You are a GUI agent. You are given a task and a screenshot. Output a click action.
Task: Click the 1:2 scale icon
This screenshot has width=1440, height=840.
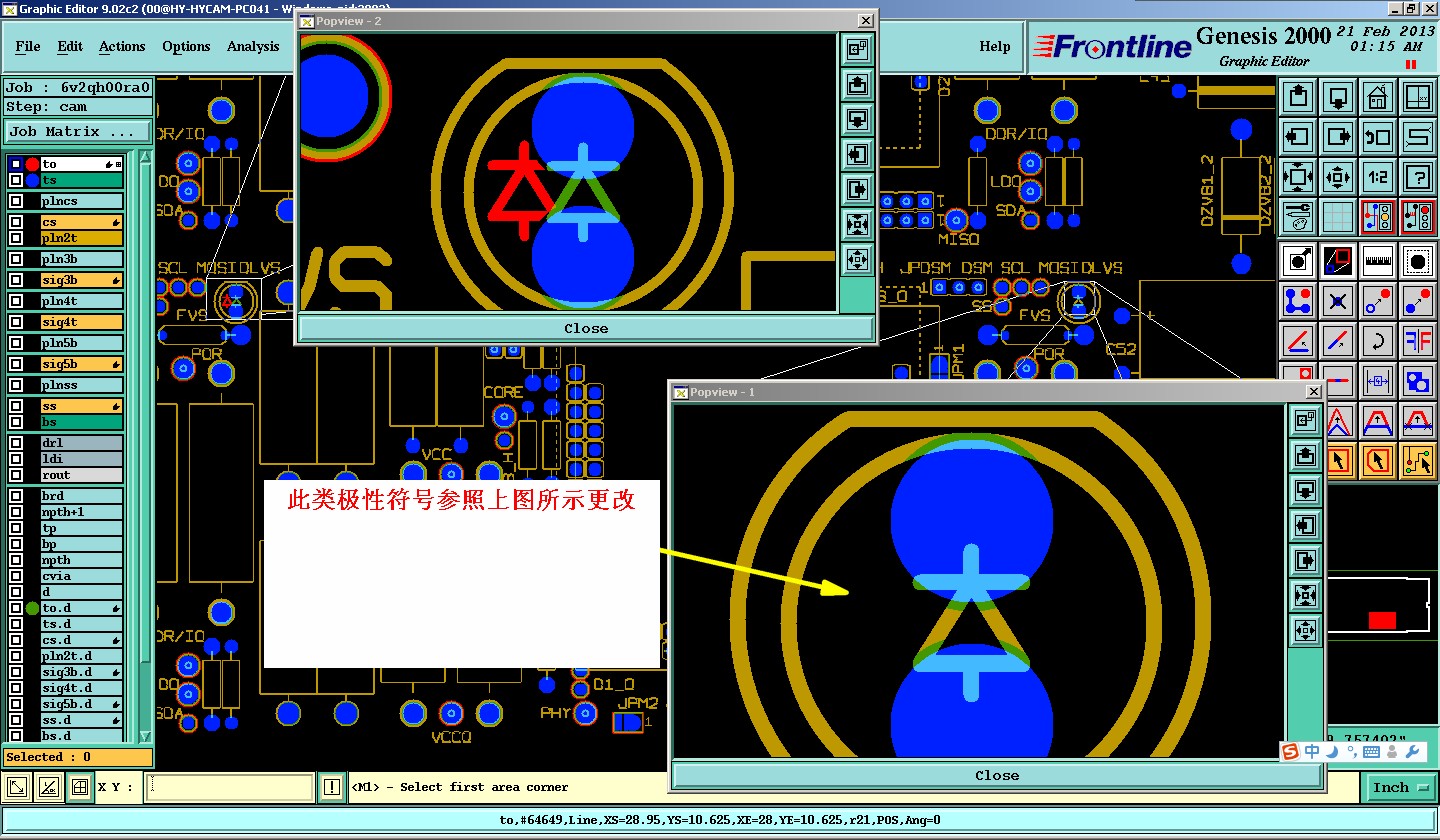coord(1378,177)
